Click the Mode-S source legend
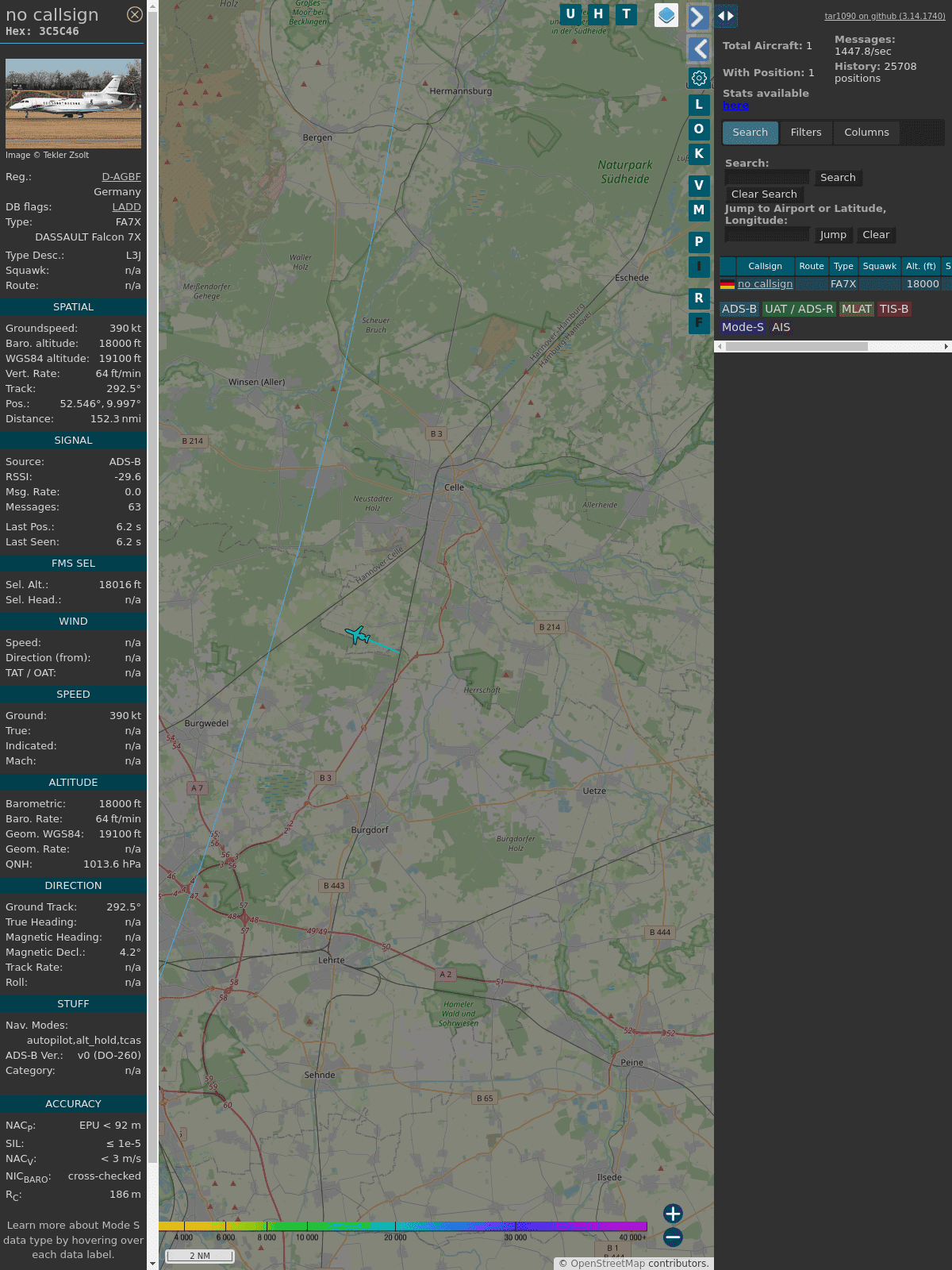952x1270 pixels. tap(743, 328)
